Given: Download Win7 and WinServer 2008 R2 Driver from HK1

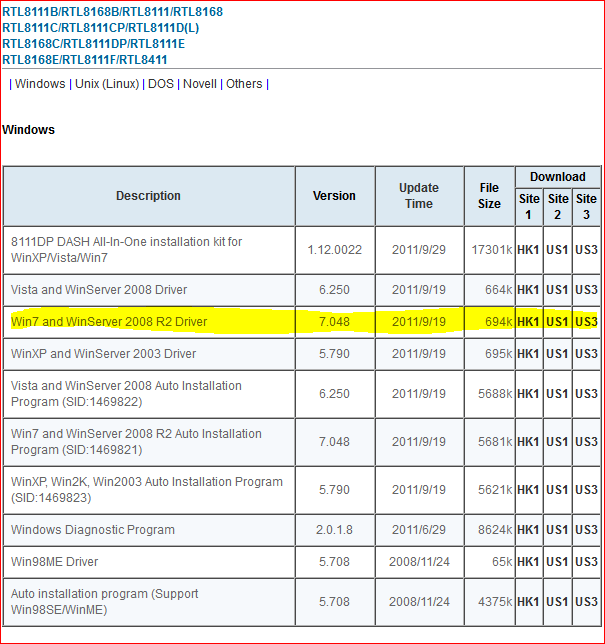Looking at the screenshot, I should 528,322.
